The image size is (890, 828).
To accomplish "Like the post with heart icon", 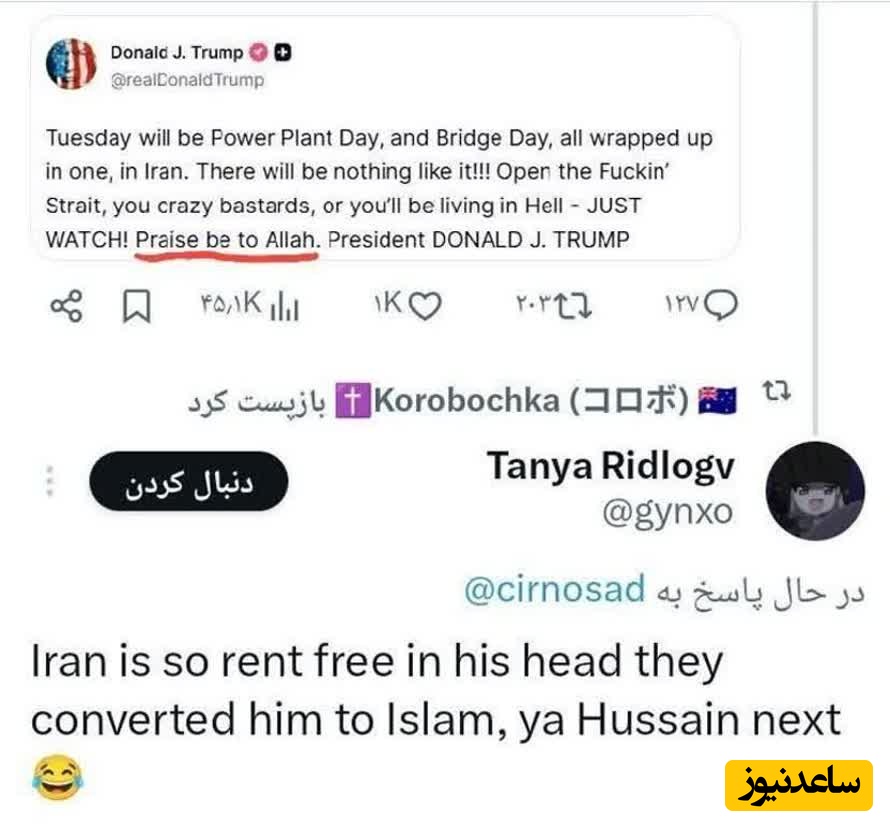I will [x=425, y=306].
